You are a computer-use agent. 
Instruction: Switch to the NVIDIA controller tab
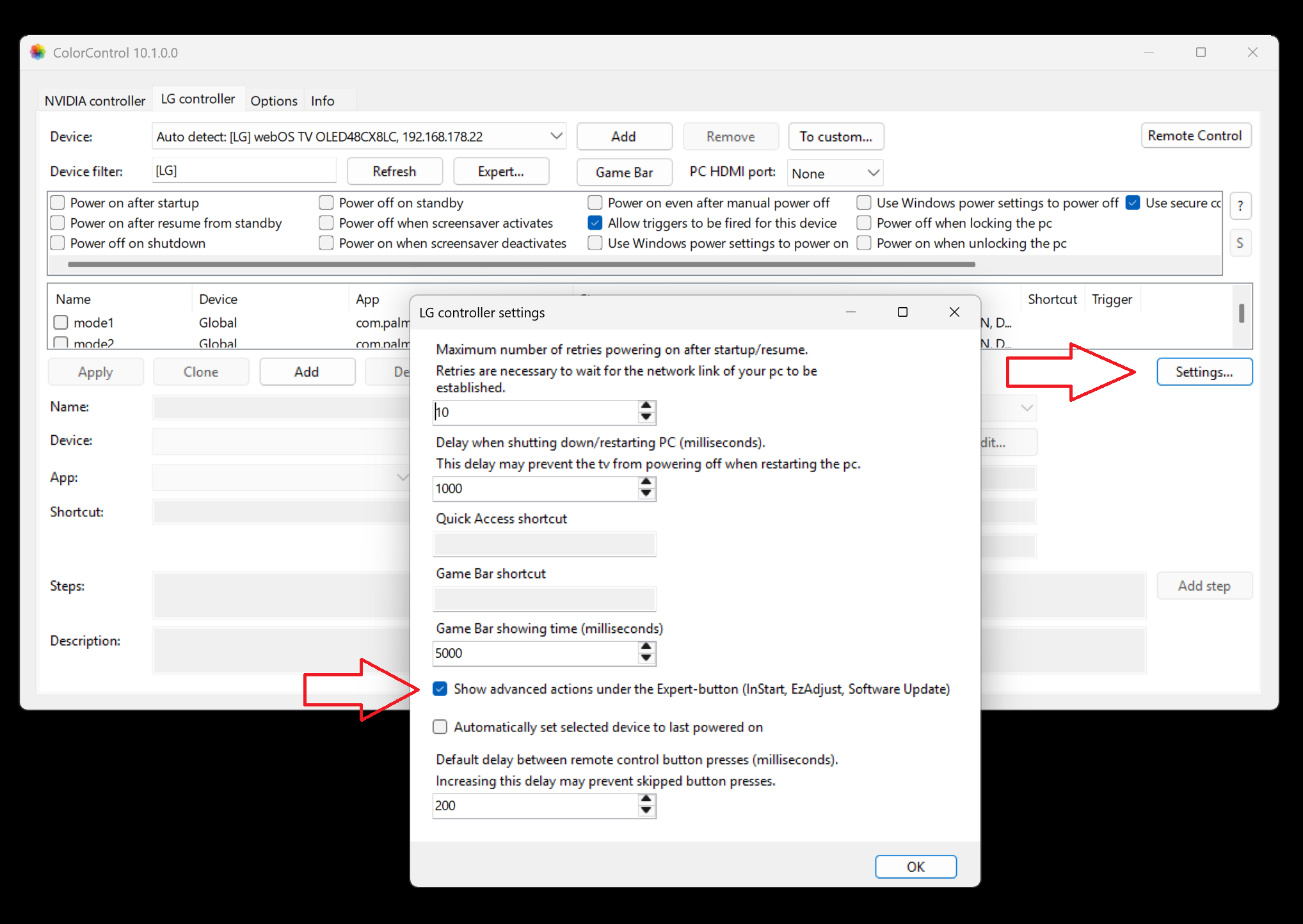(93, 100)
